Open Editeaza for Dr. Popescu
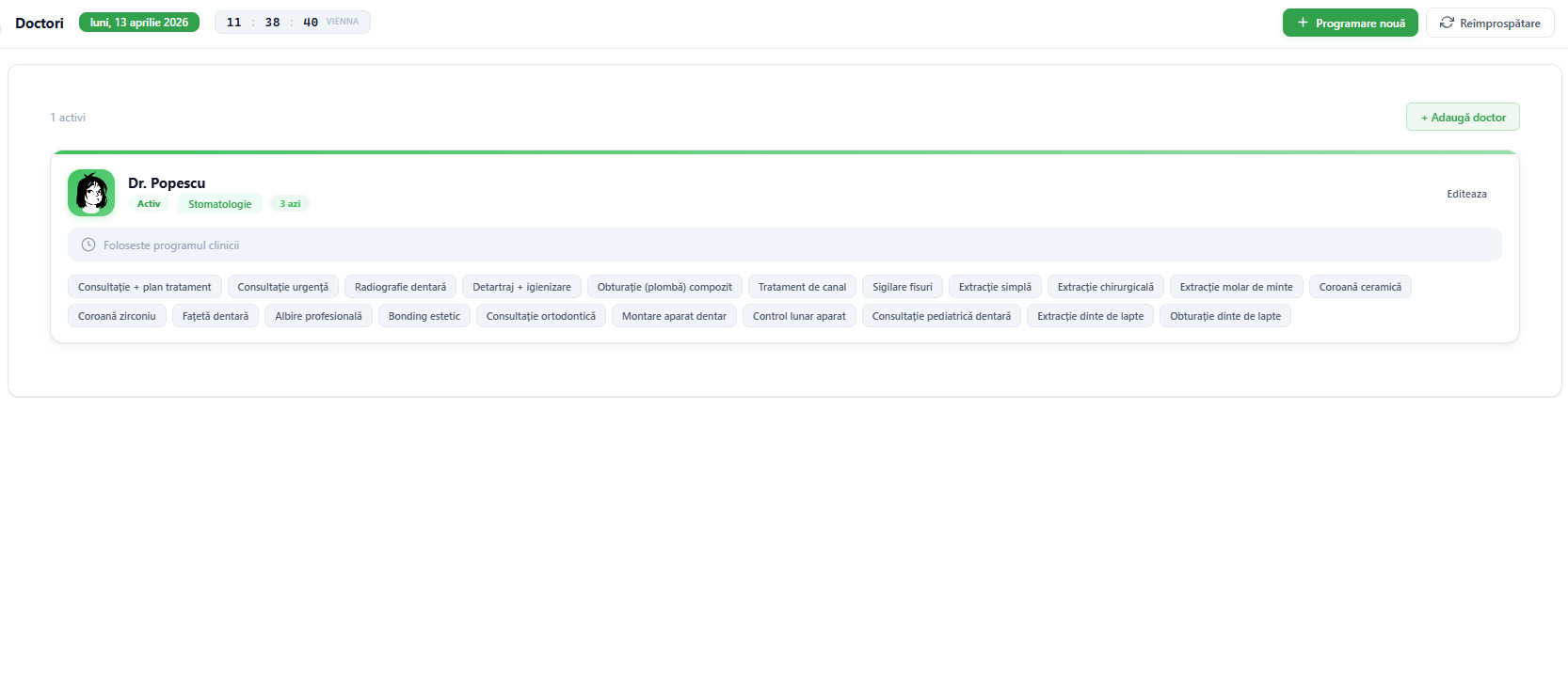The image size is (1568, 696). pyautogui.click(x=1466, y=194)
